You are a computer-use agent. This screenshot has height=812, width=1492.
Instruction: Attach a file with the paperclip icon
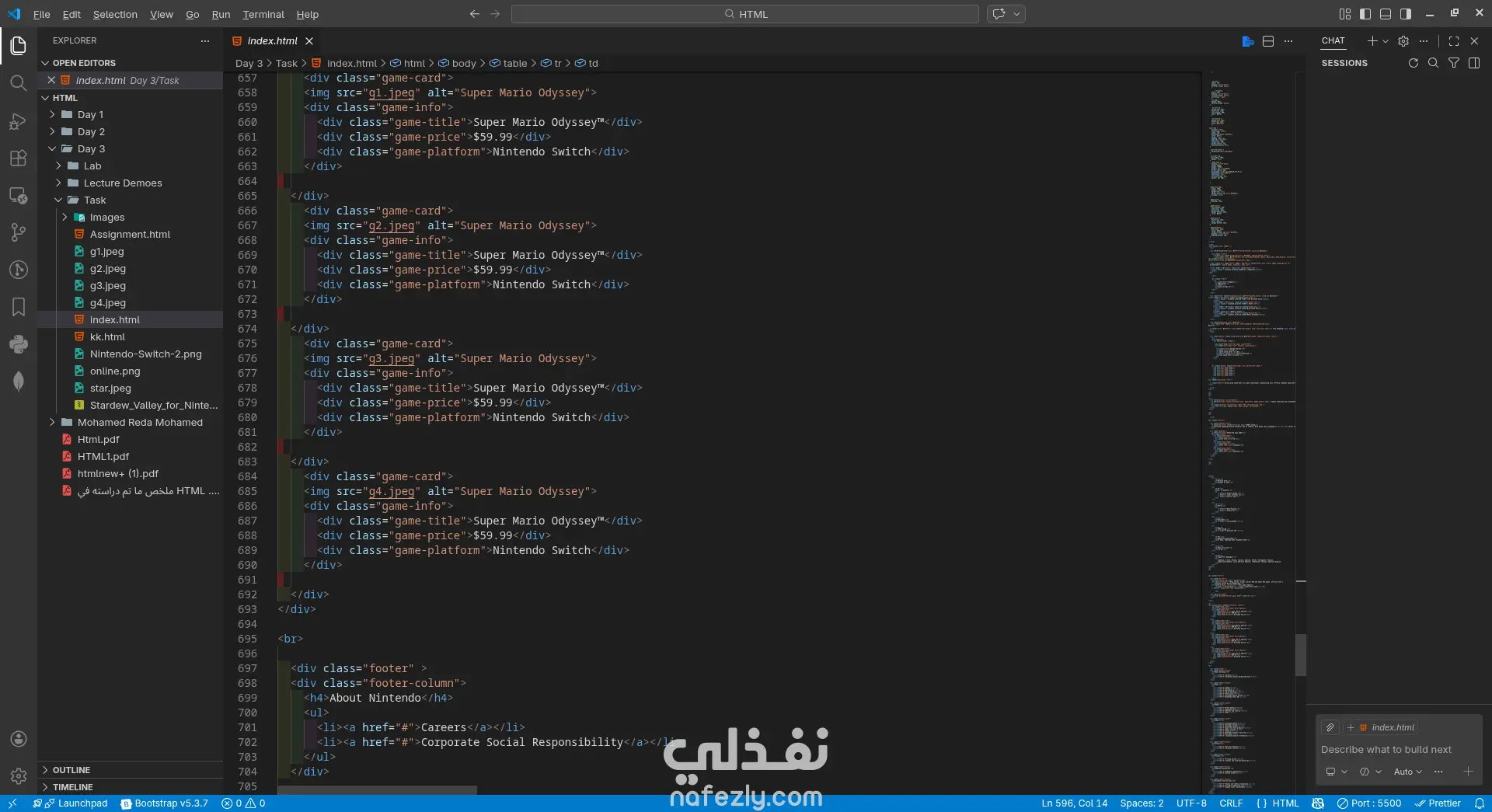pos(1330,727)
